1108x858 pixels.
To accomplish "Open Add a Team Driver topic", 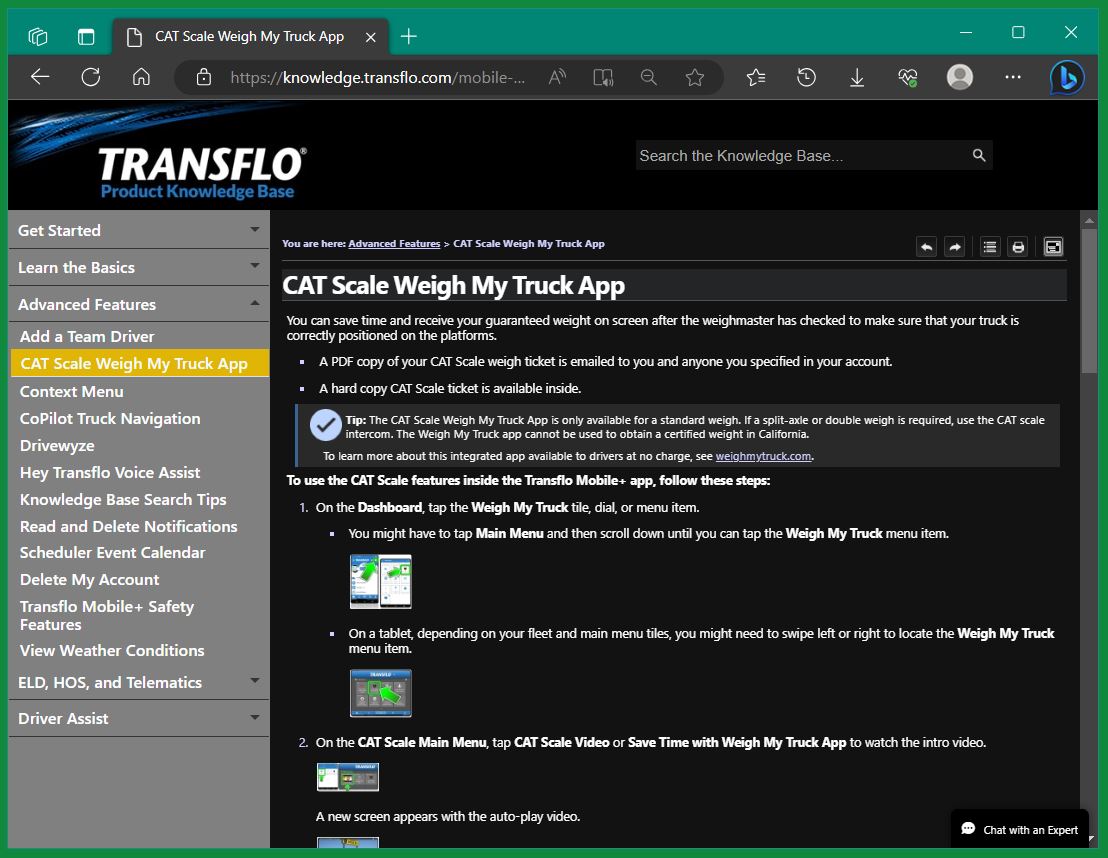I will [87, 336].
